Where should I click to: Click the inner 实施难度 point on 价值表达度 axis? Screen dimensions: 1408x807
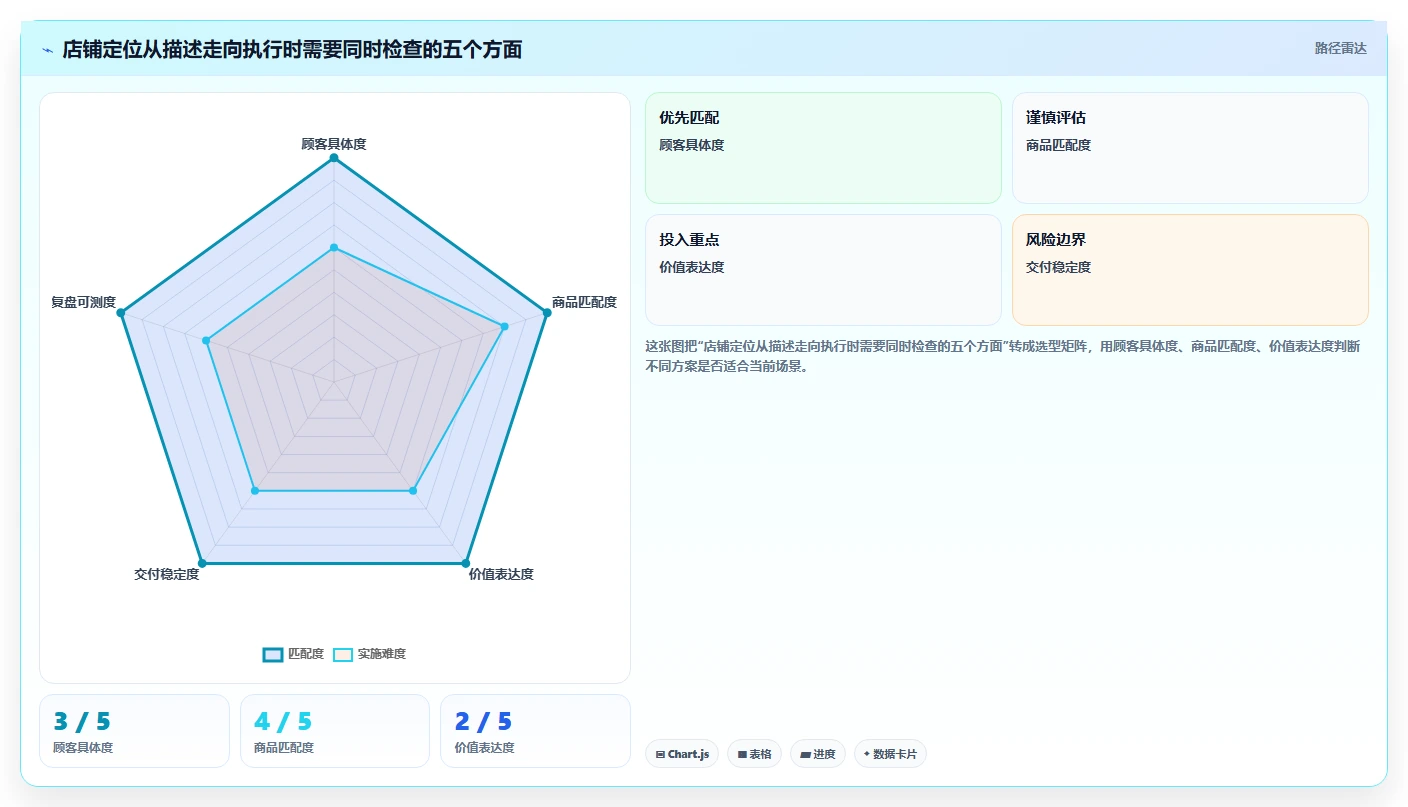[413, 491]
